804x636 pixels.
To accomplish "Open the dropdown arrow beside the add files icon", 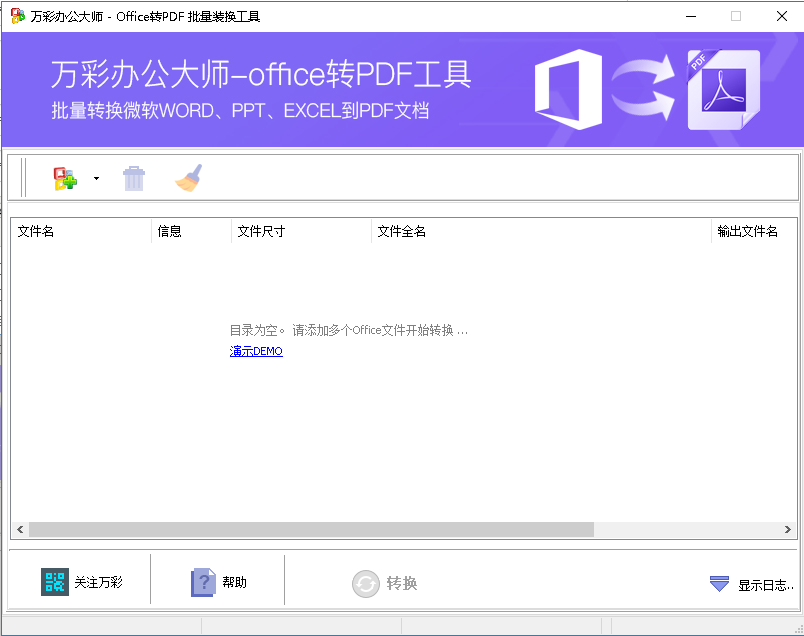I will click(96, 177).
